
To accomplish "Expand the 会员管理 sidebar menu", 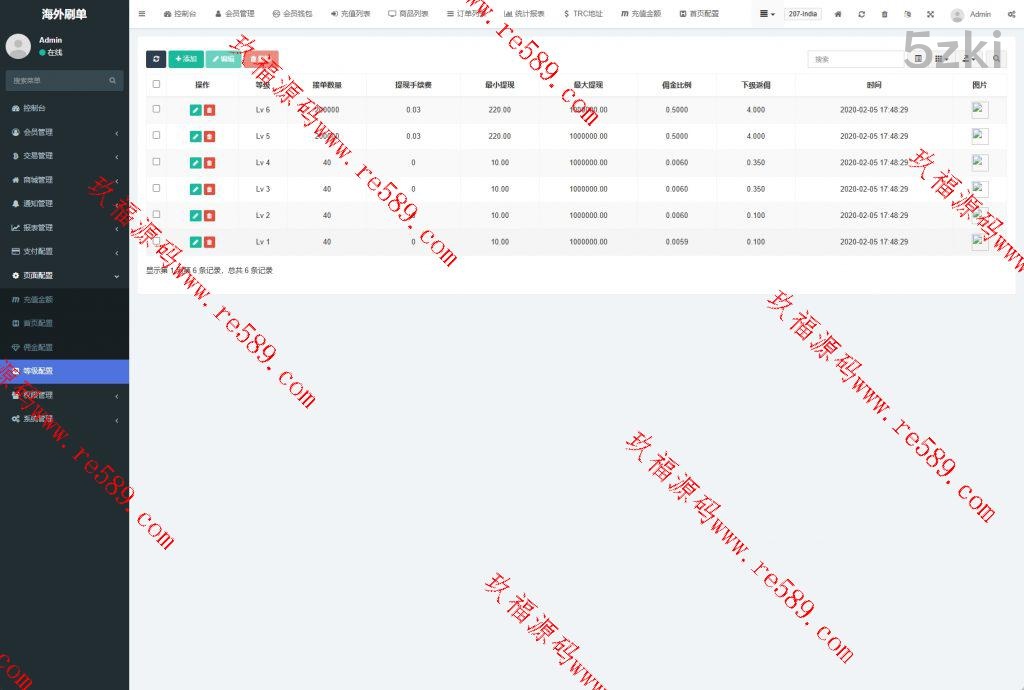I will tap(64, 132).
